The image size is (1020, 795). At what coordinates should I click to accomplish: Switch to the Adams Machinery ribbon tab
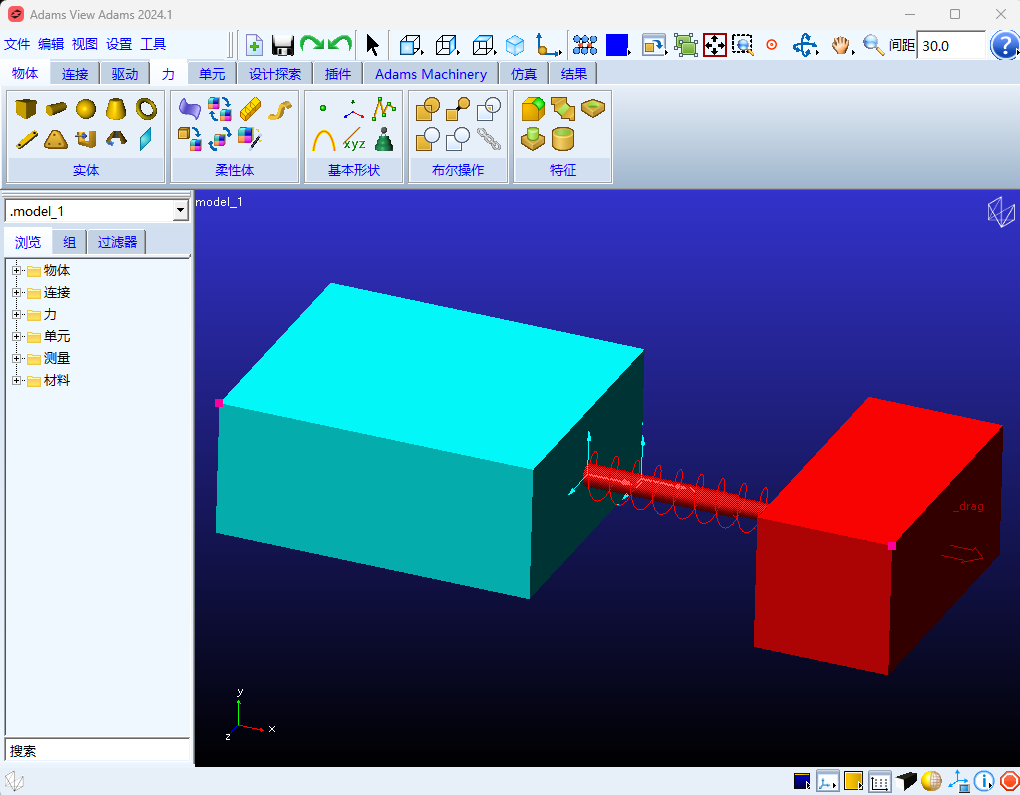431,74
